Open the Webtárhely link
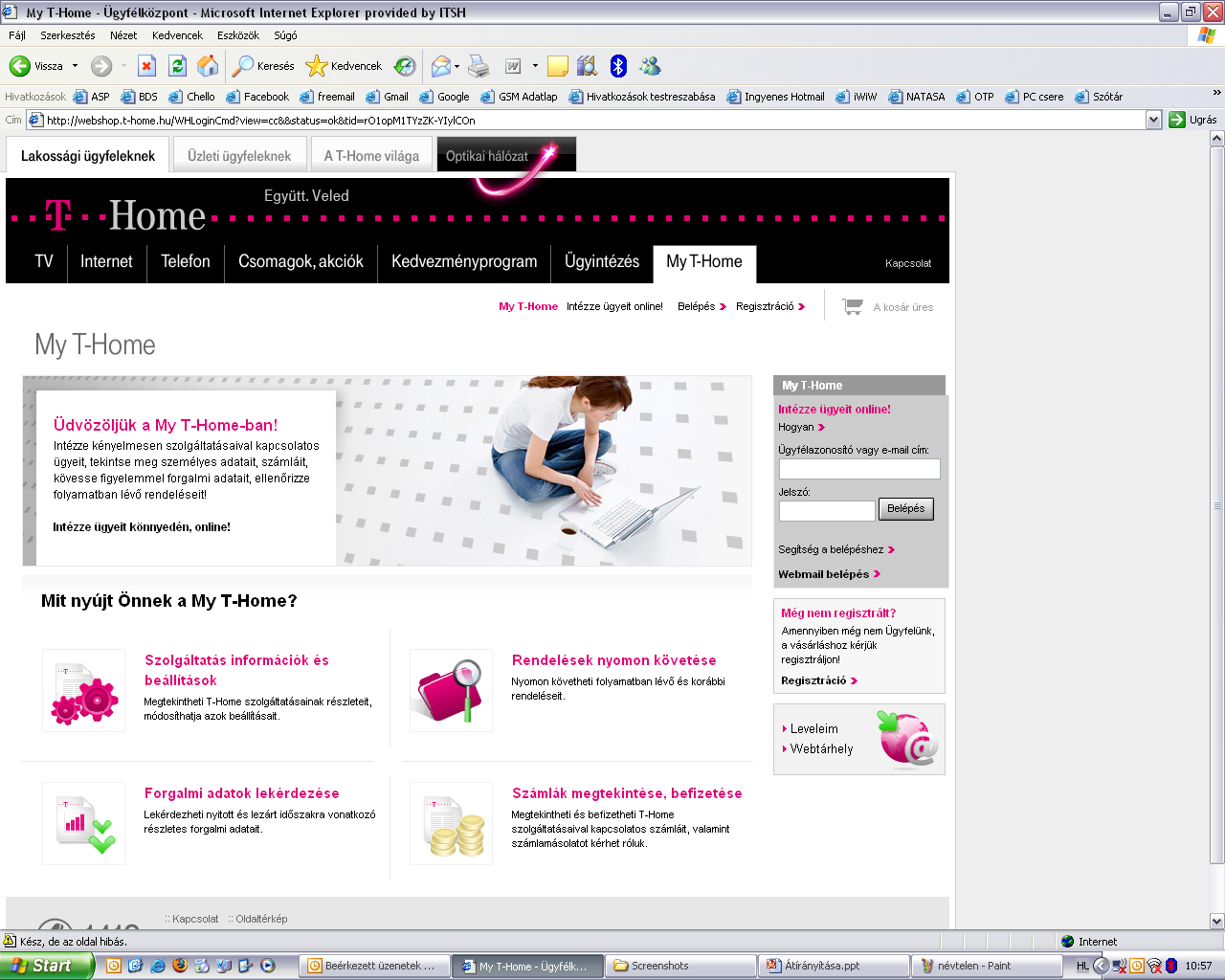This screenshot has width=1225, height=980. (821, 749)
